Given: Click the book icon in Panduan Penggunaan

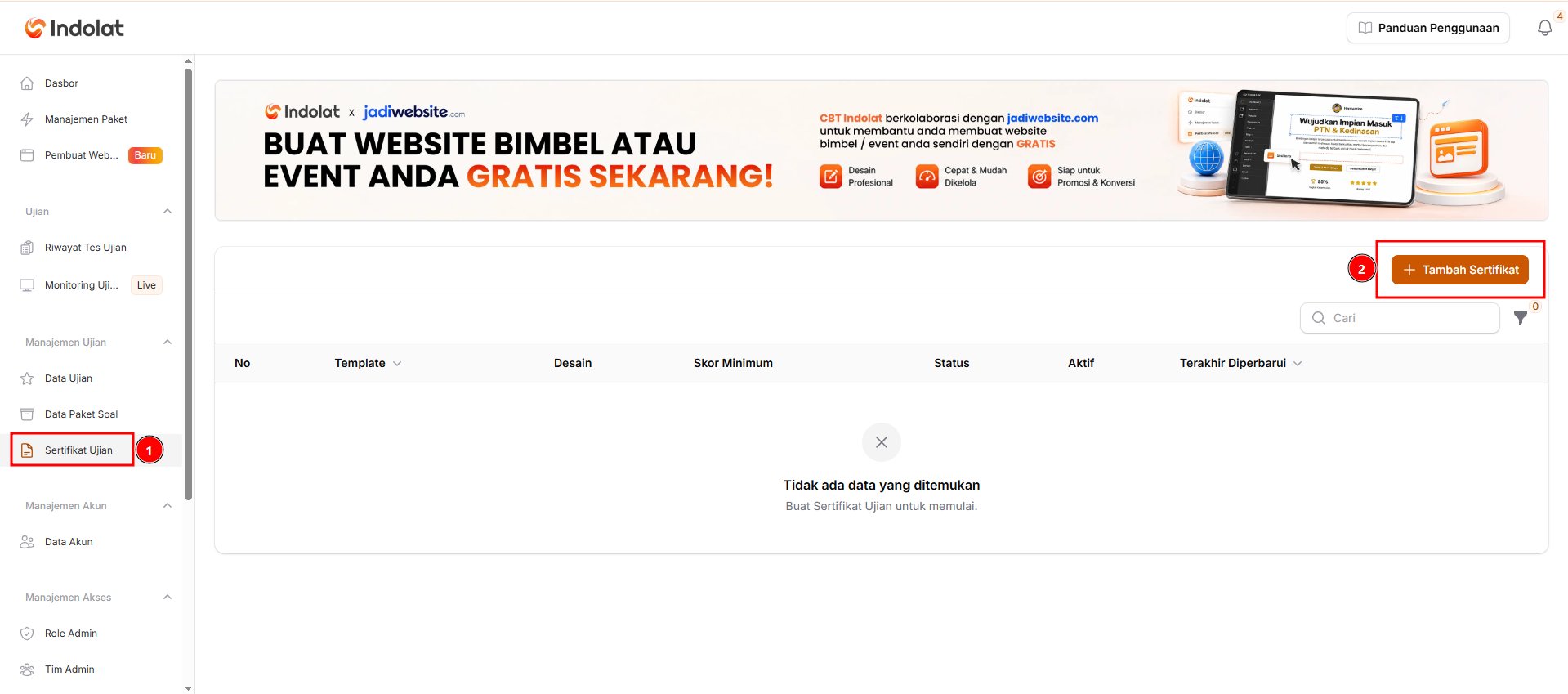Looking at the screenshot, I should click(1365, 28).
